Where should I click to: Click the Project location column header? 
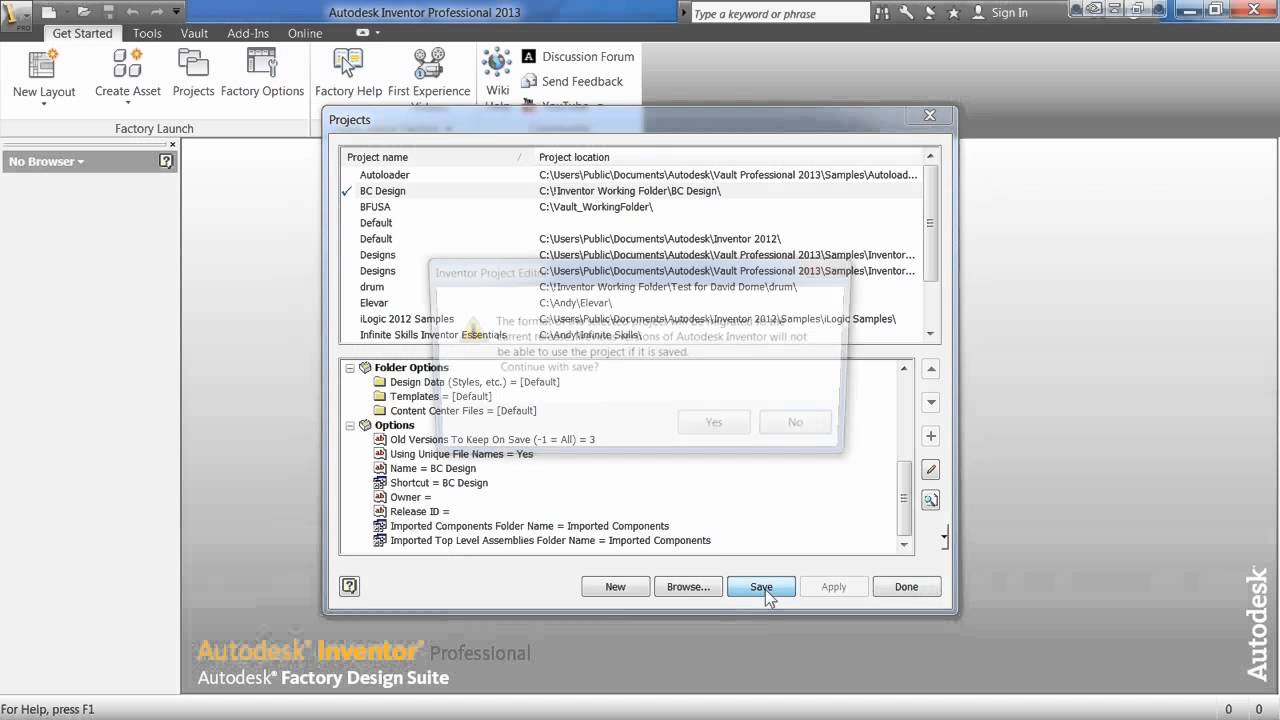tap(728, 157)
